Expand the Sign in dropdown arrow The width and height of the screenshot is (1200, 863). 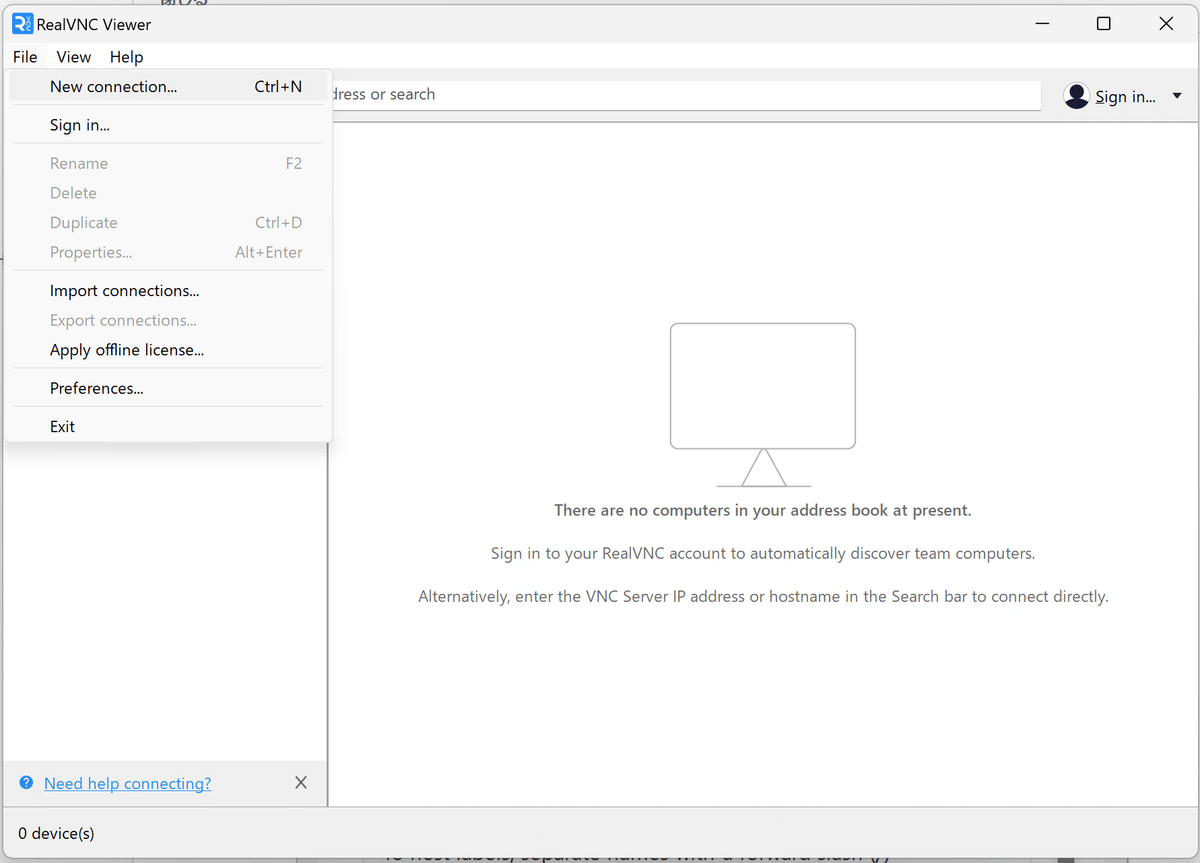[x=1176, y=96]
